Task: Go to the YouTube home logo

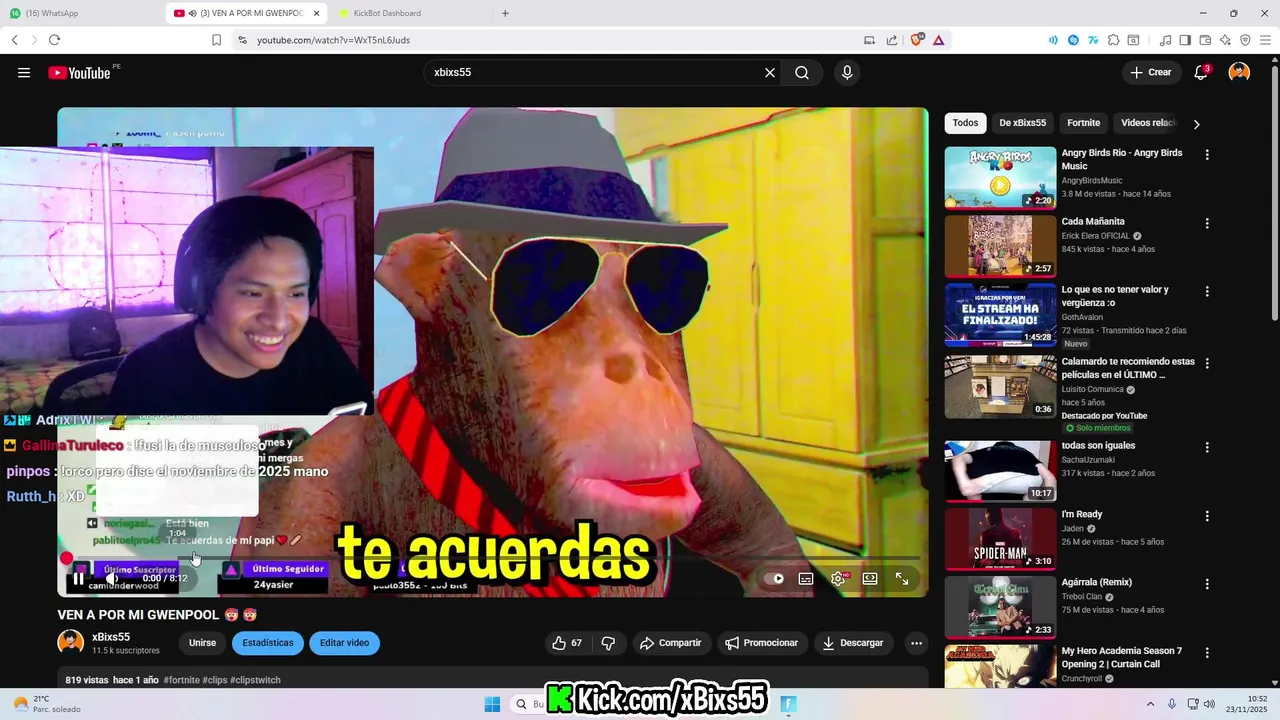Action: (79, 72)
